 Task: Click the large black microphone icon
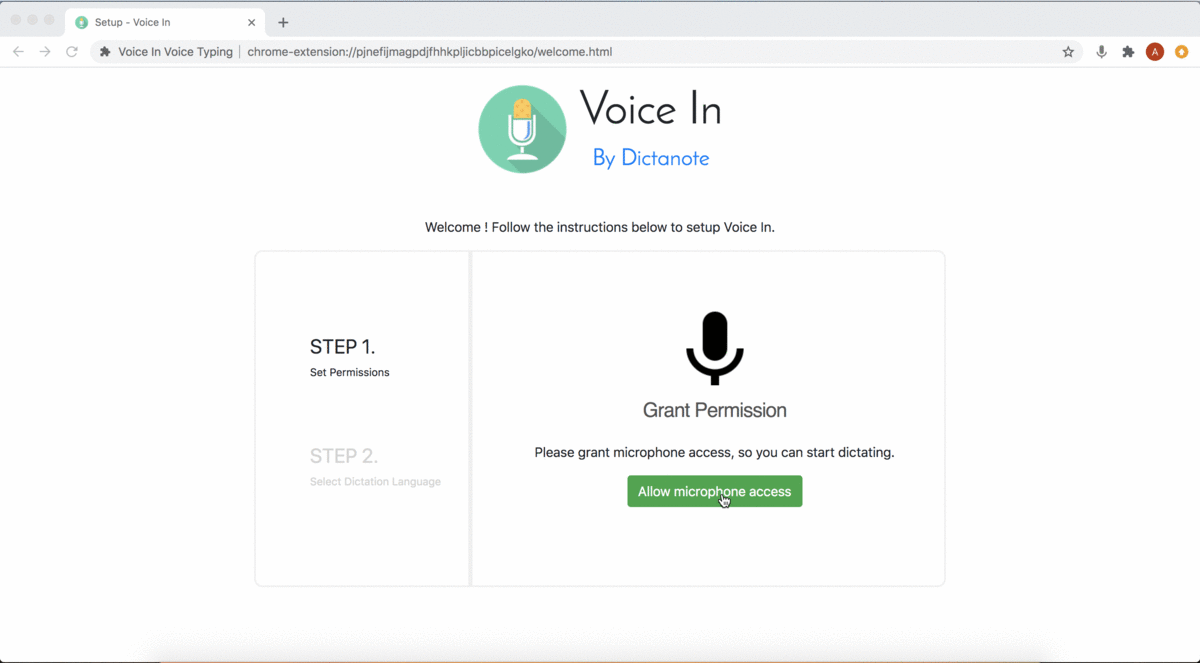pos(714,348)
